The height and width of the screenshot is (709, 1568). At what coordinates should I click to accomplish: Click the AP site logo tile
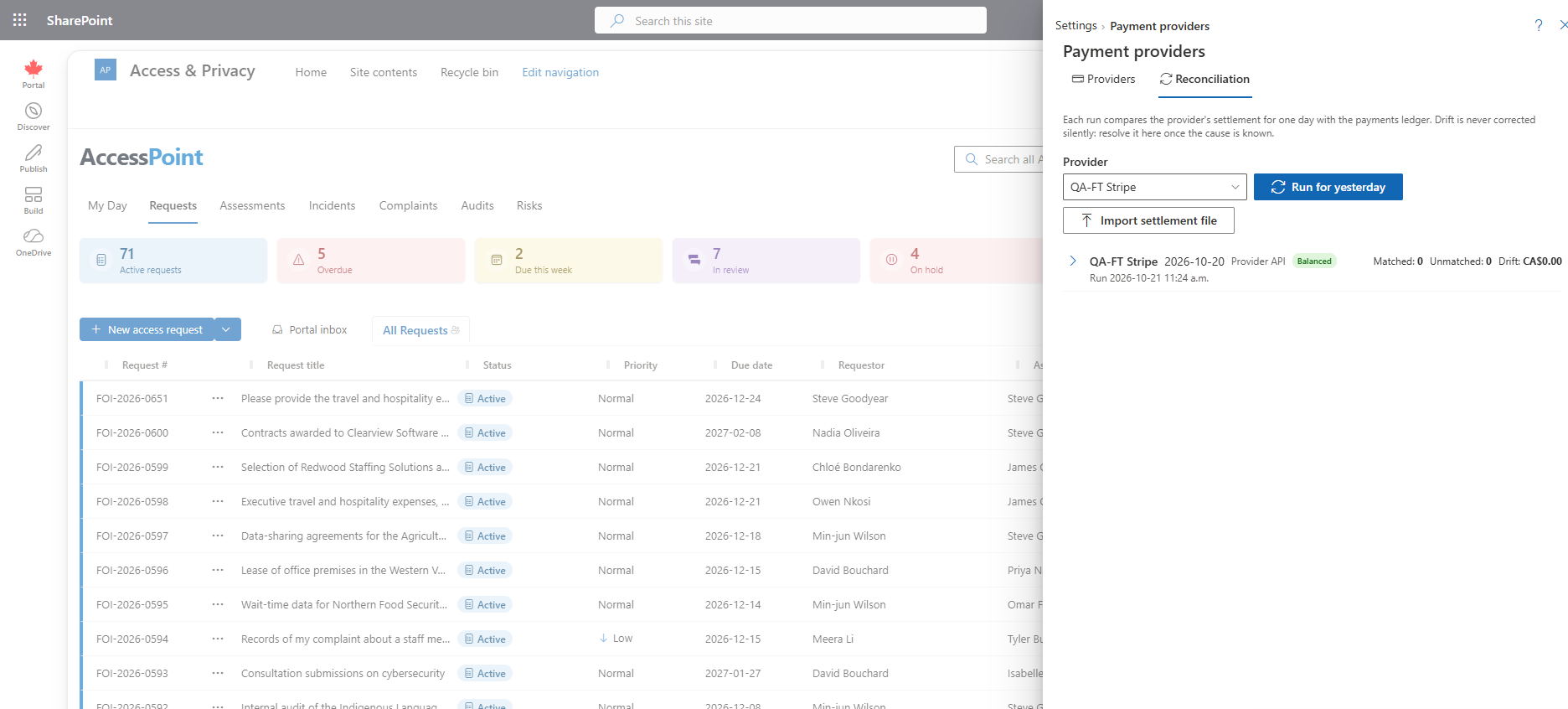(x=106, y=70)
